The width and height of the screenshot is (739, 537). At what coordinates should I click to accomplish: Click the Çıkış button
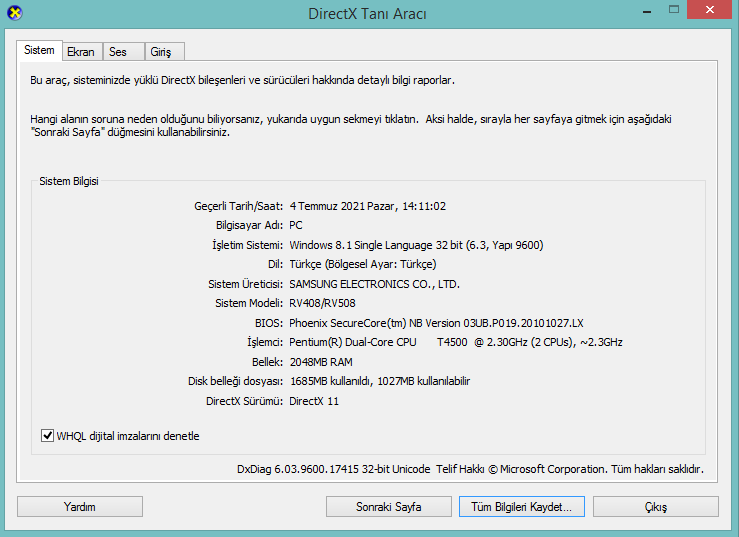[656, 507]
